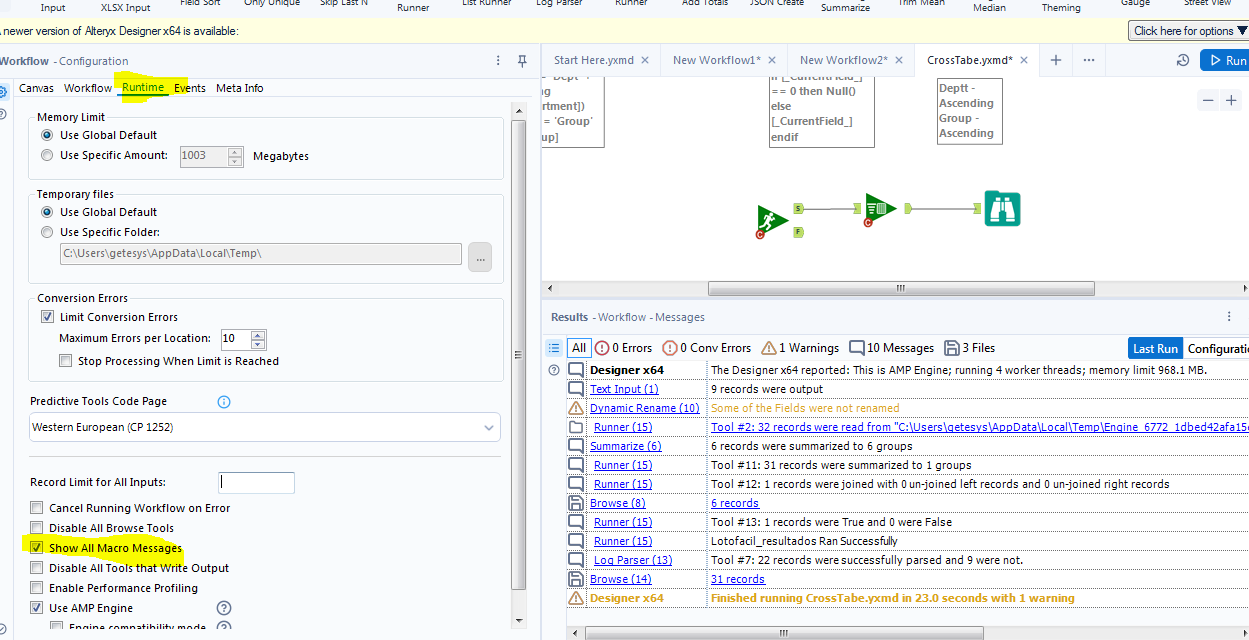Click the Click here for options dropdown
This screenshot has height=640, width=1249.
[x=1188, y=30]
